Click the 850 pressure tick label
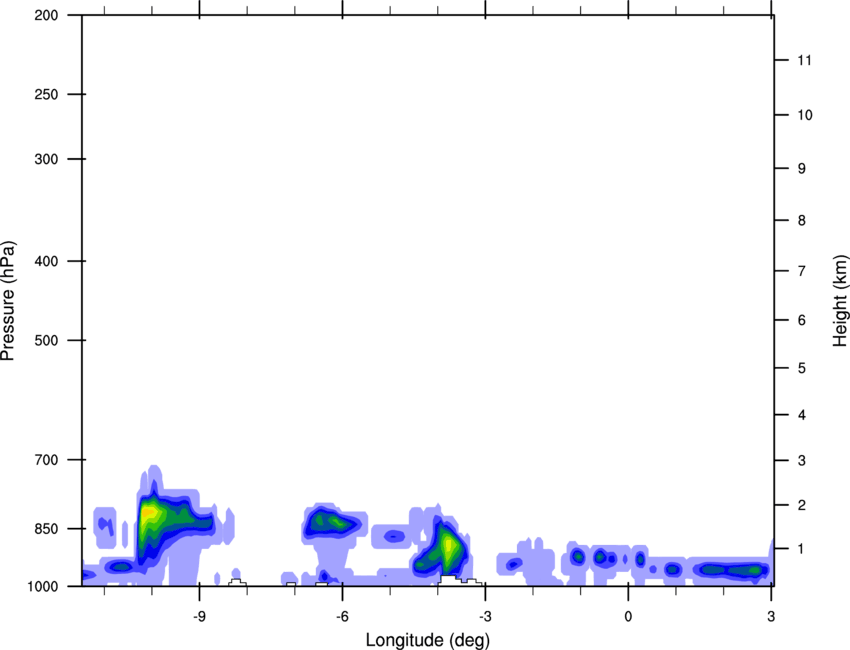This screenshot has height=650, width=850. 46,529
